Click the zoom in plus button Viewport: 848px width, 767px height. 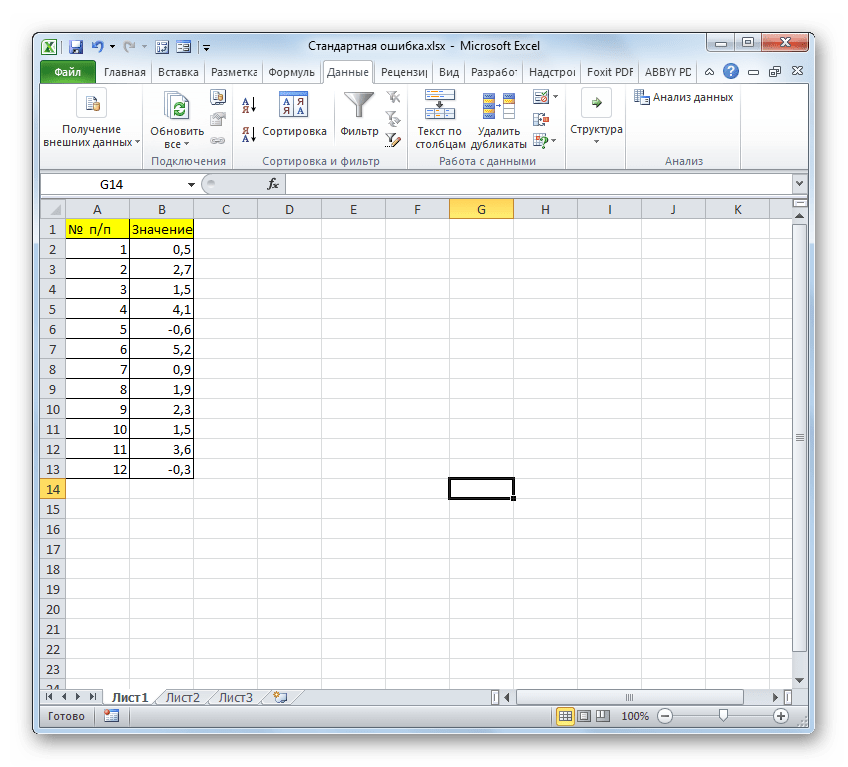pos(780,716)
